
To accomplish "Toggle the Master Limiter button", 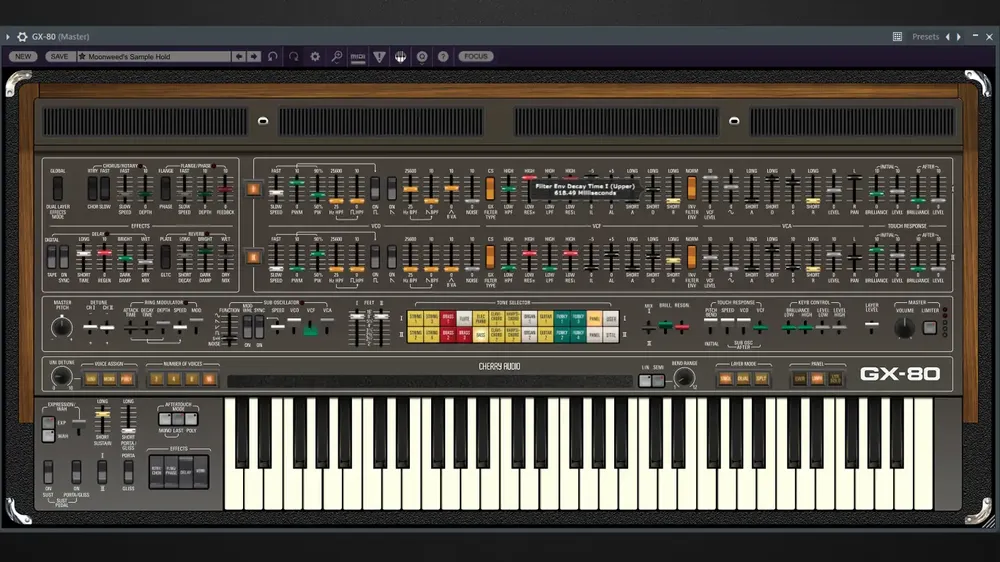I will tap(930, 327).
